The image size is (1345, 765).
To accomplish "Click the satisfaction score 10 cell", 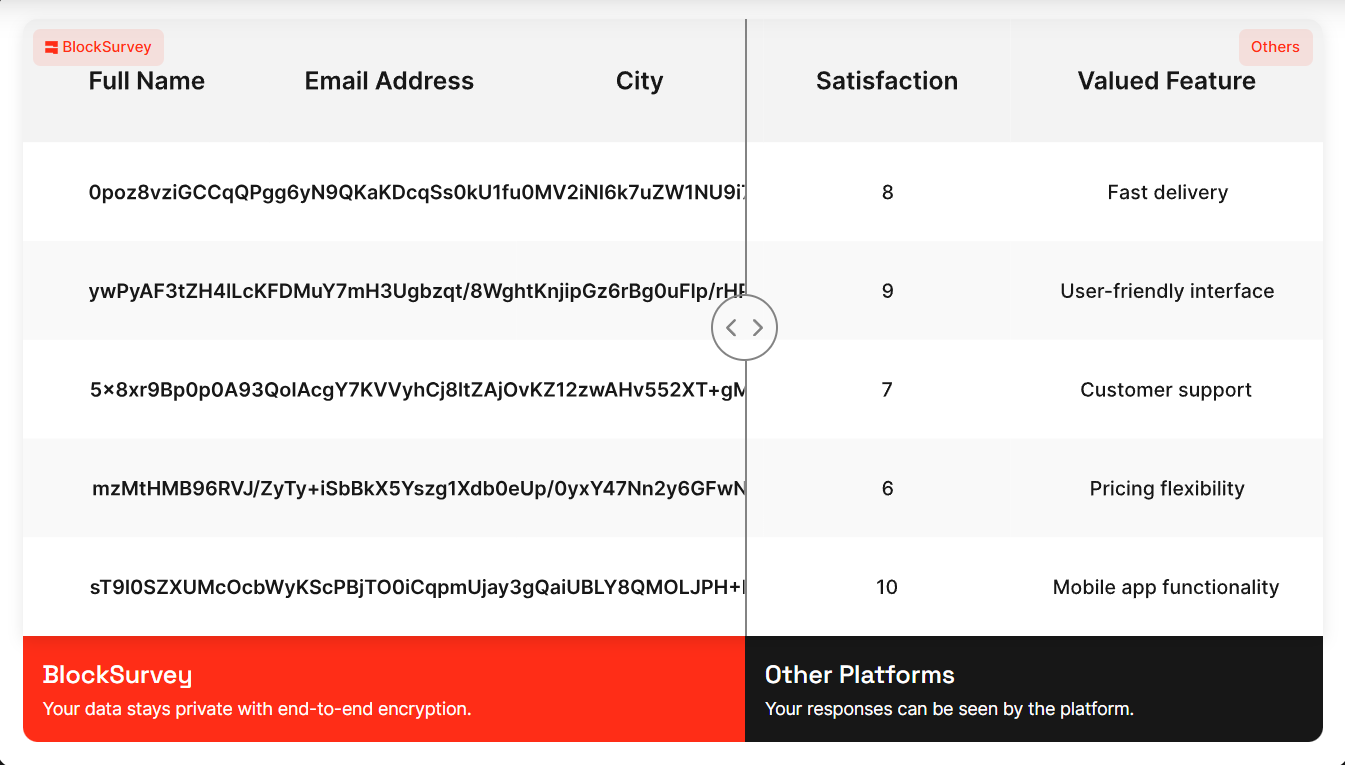I will click(x=887, y=587).
